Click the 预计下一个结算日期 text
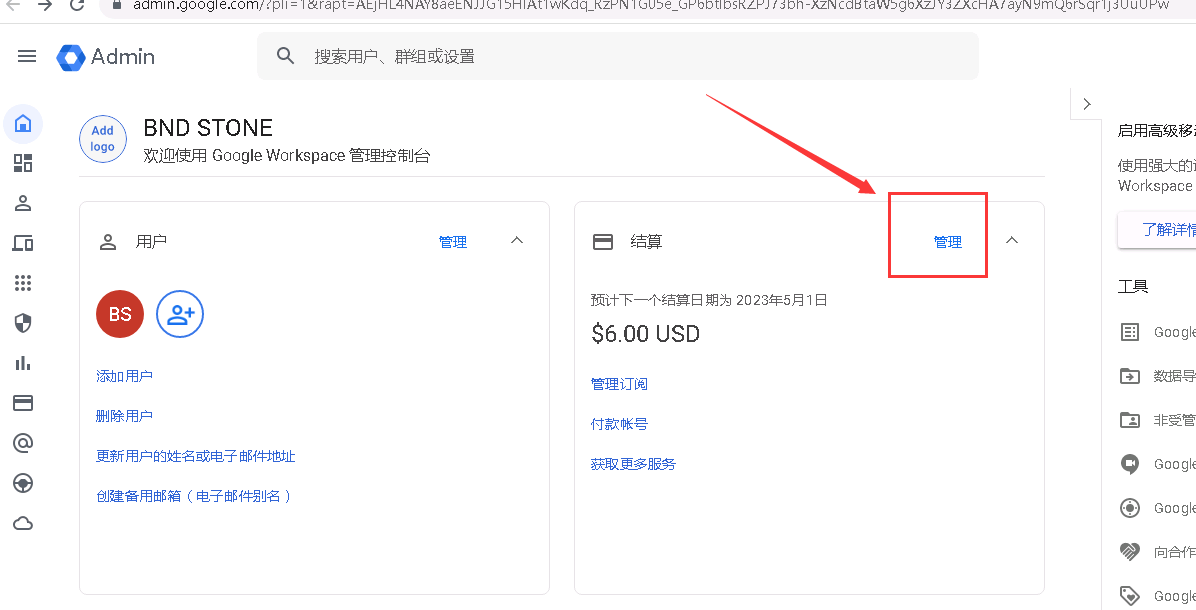This screenshot has width=1196, height=610. click(709, 300)
